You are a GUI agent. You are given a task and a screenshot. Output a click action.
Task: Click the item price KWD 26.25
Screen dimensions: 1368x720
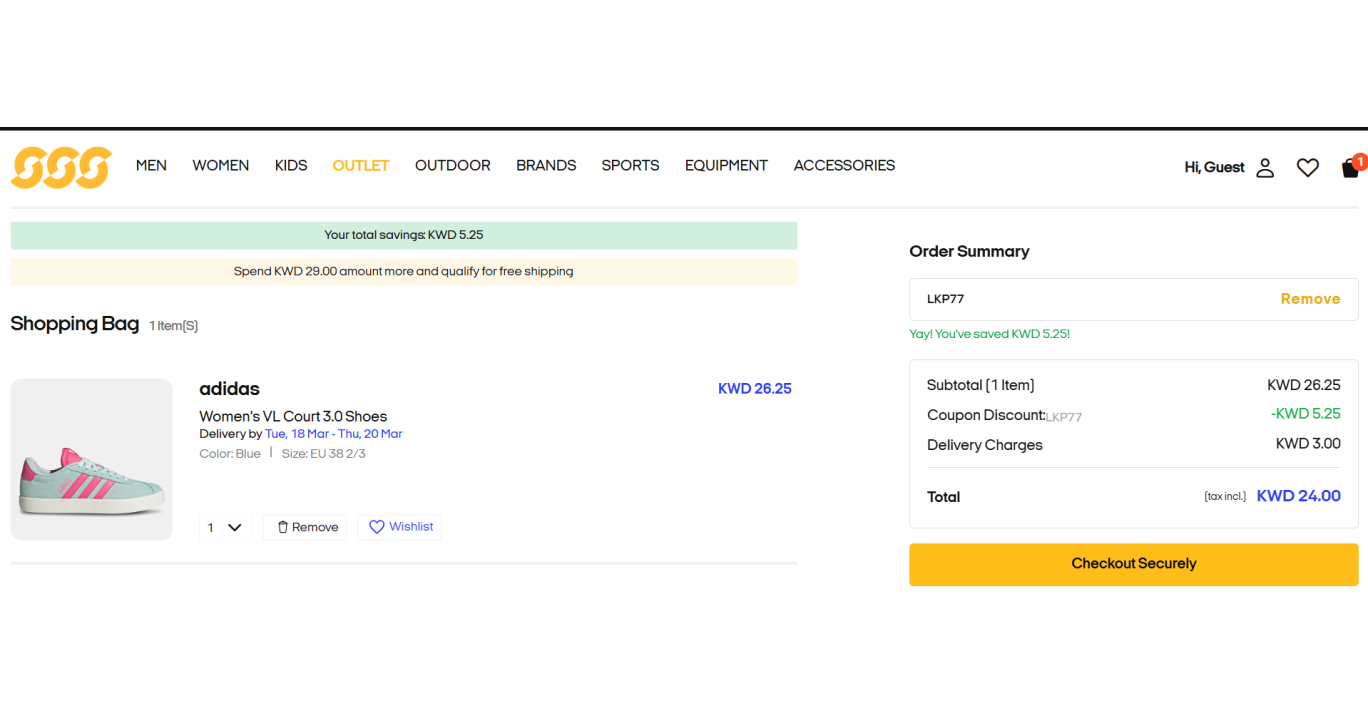(755, 389)
